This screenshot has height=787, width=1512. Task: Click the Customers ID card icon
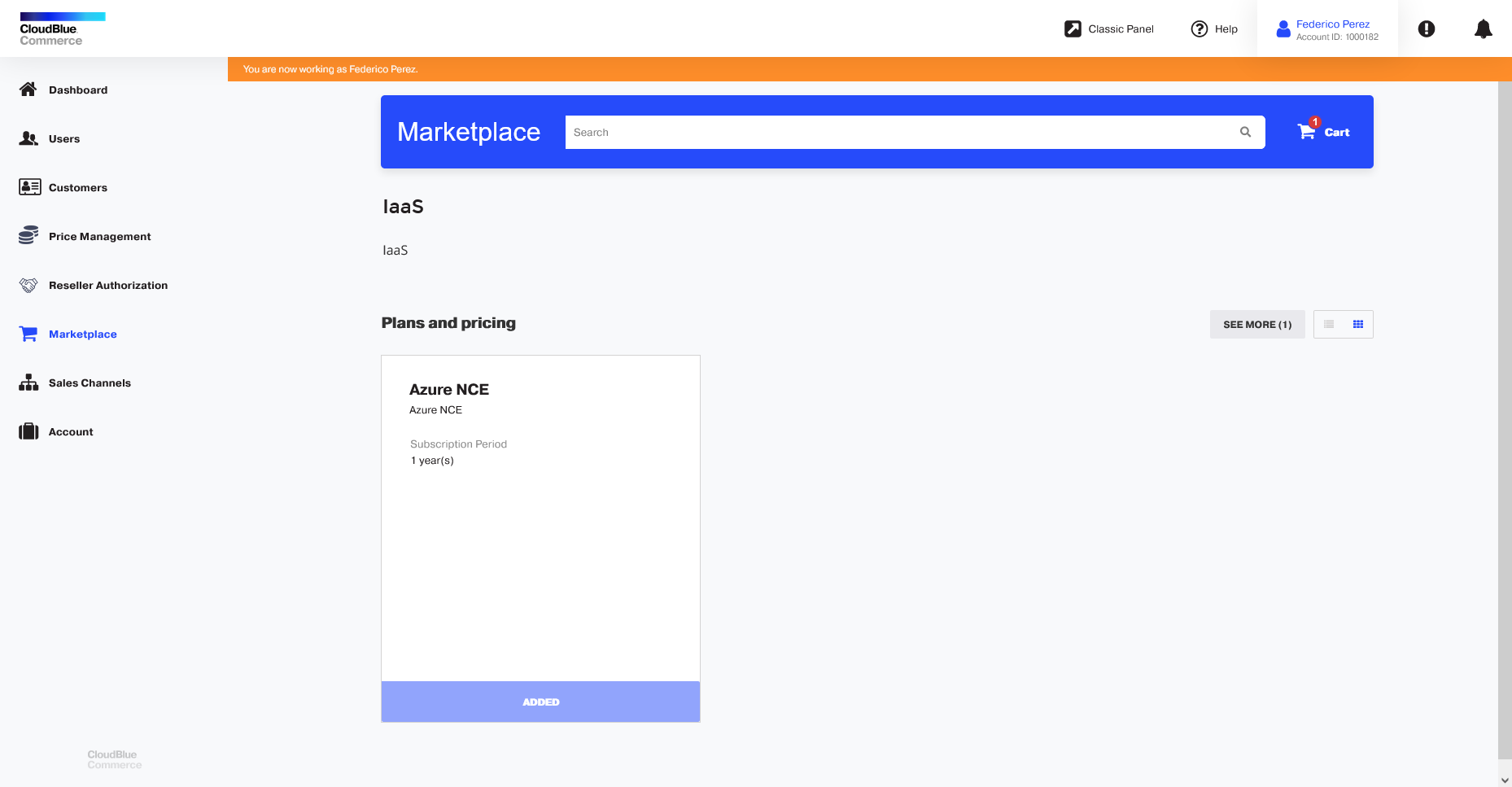29,187
